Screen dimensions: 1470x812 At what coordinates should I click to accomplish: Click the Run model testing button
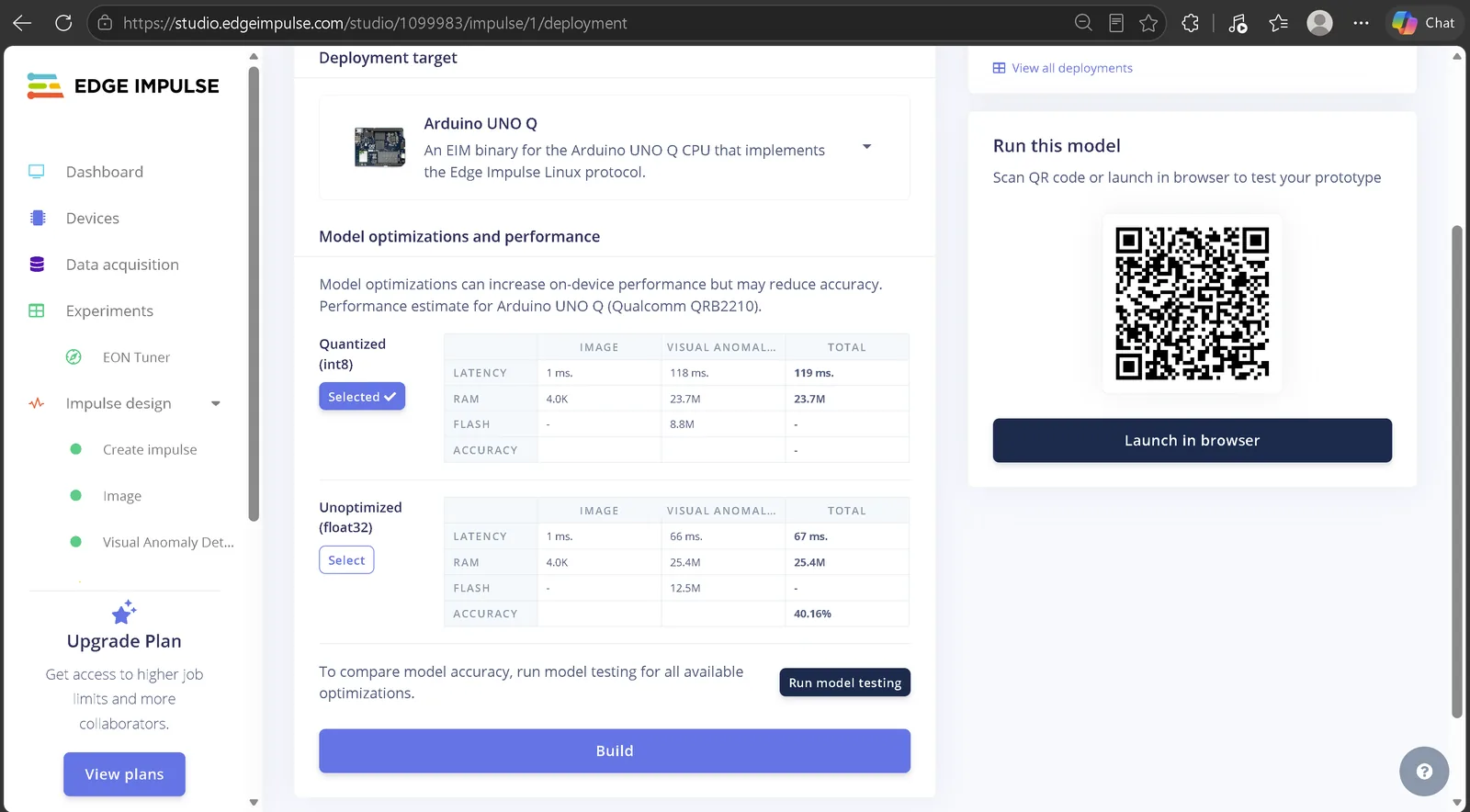tap(845, 682)
